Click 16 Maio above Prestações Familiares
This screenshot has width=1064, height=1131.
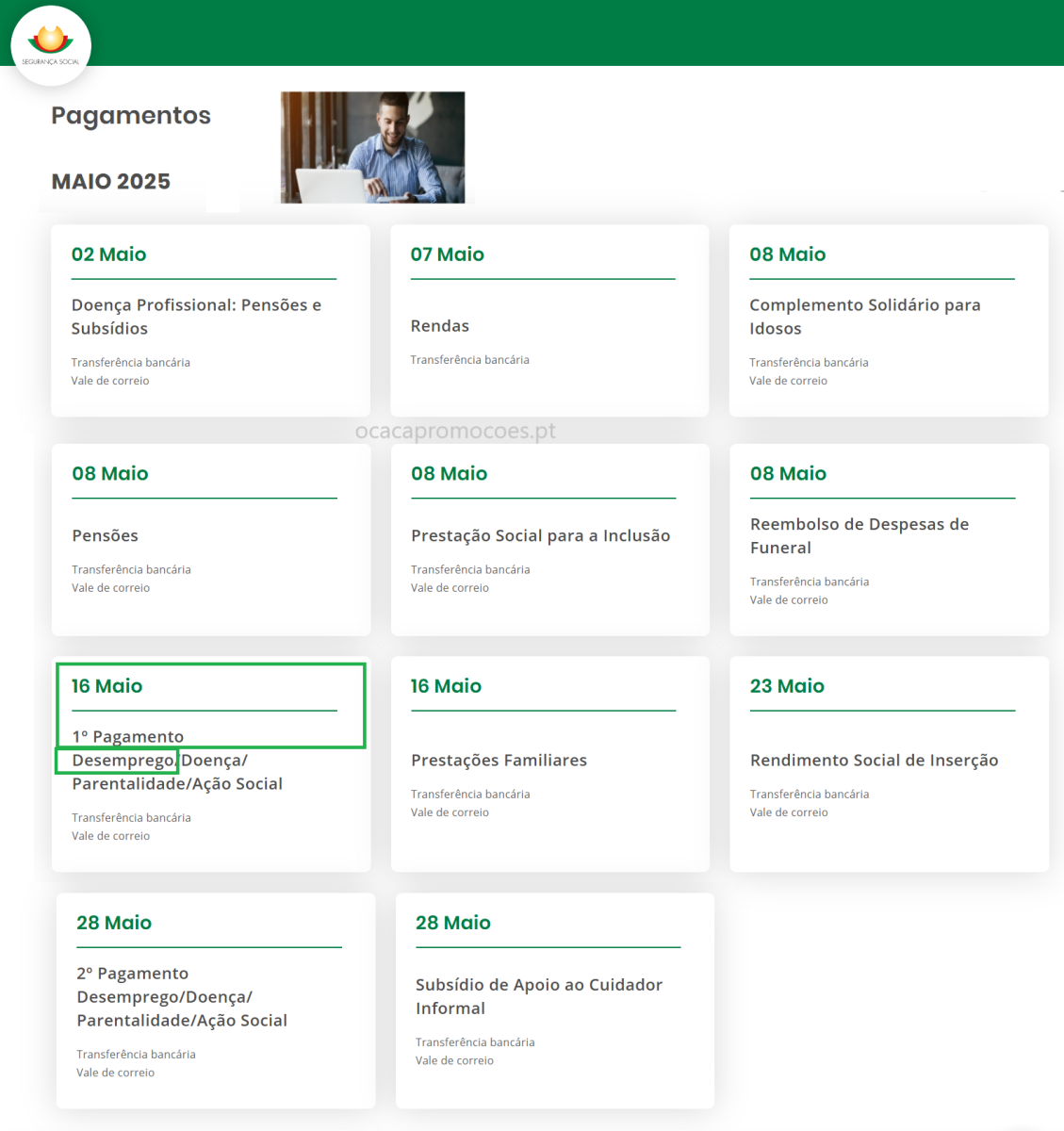click(447, 686)
